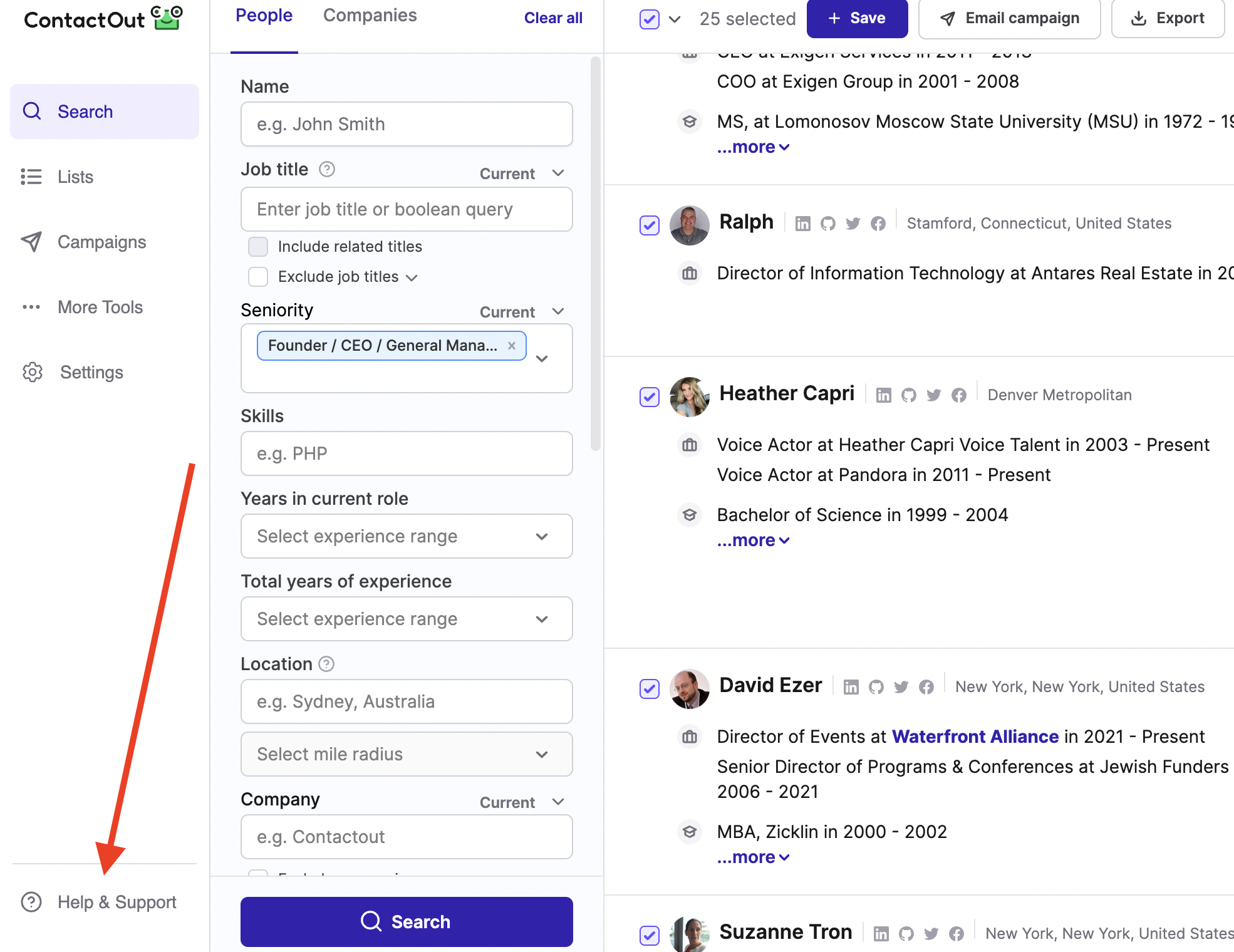Expand more details under David Ezer
Viewport: 1234px width, 952px height.
tap(752, 857)
